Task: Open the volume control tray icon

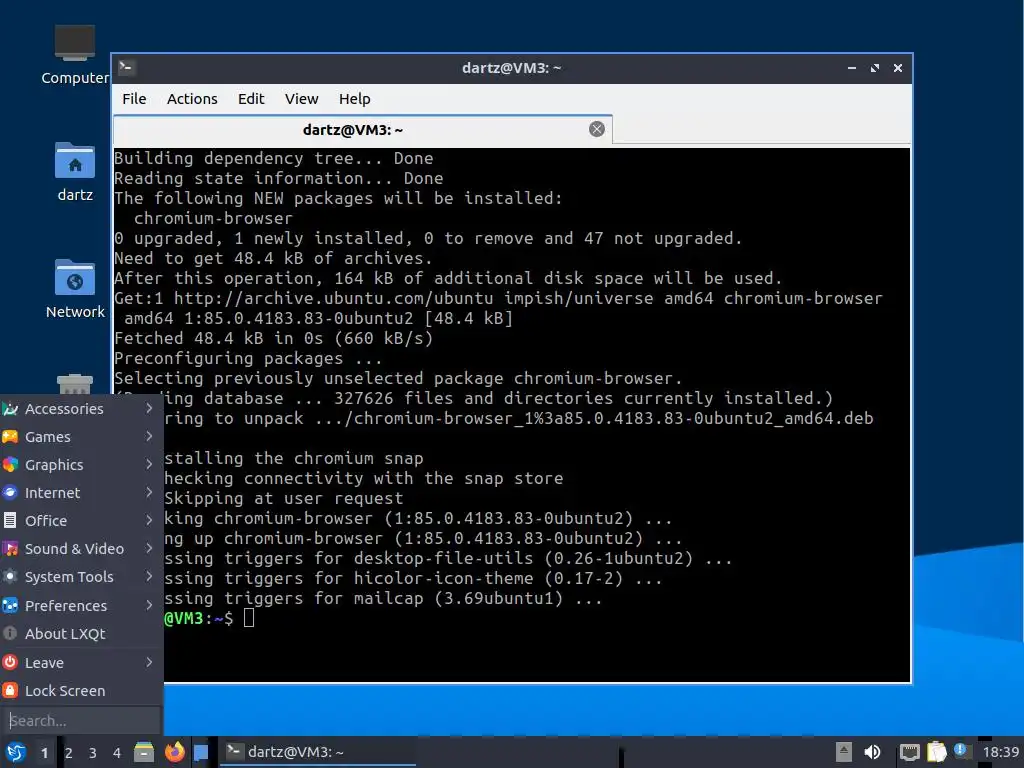Action: coord(872,752)
